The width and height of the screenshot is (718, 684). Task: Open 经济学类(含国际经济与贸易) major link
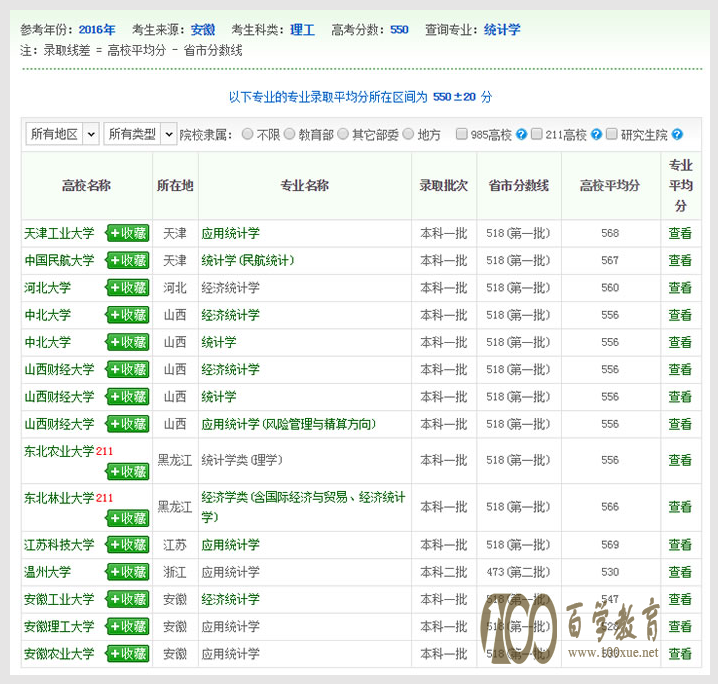point(303,507)
